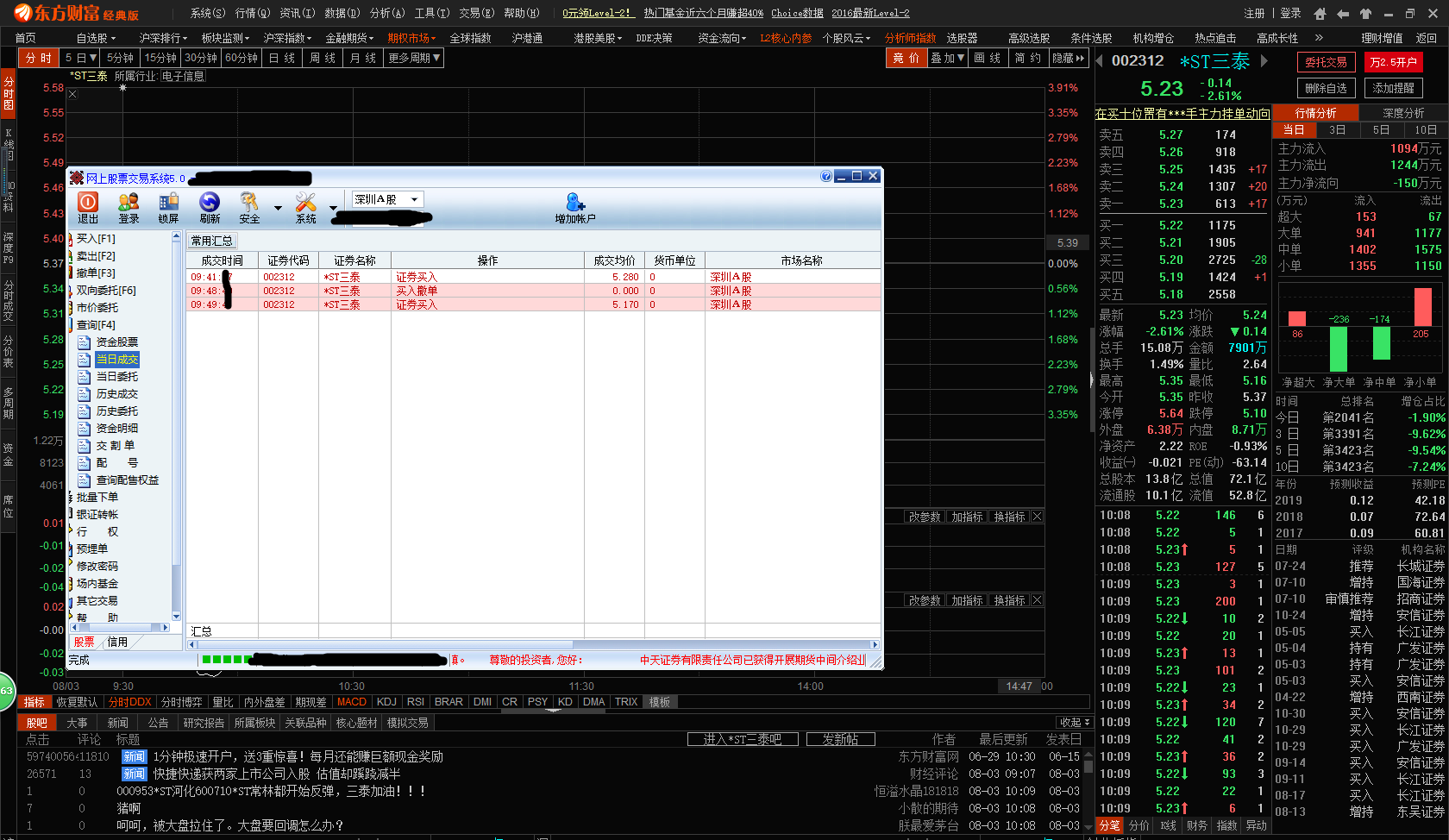
Task: Click the green 63 circle badge
Action: [6, 691]
